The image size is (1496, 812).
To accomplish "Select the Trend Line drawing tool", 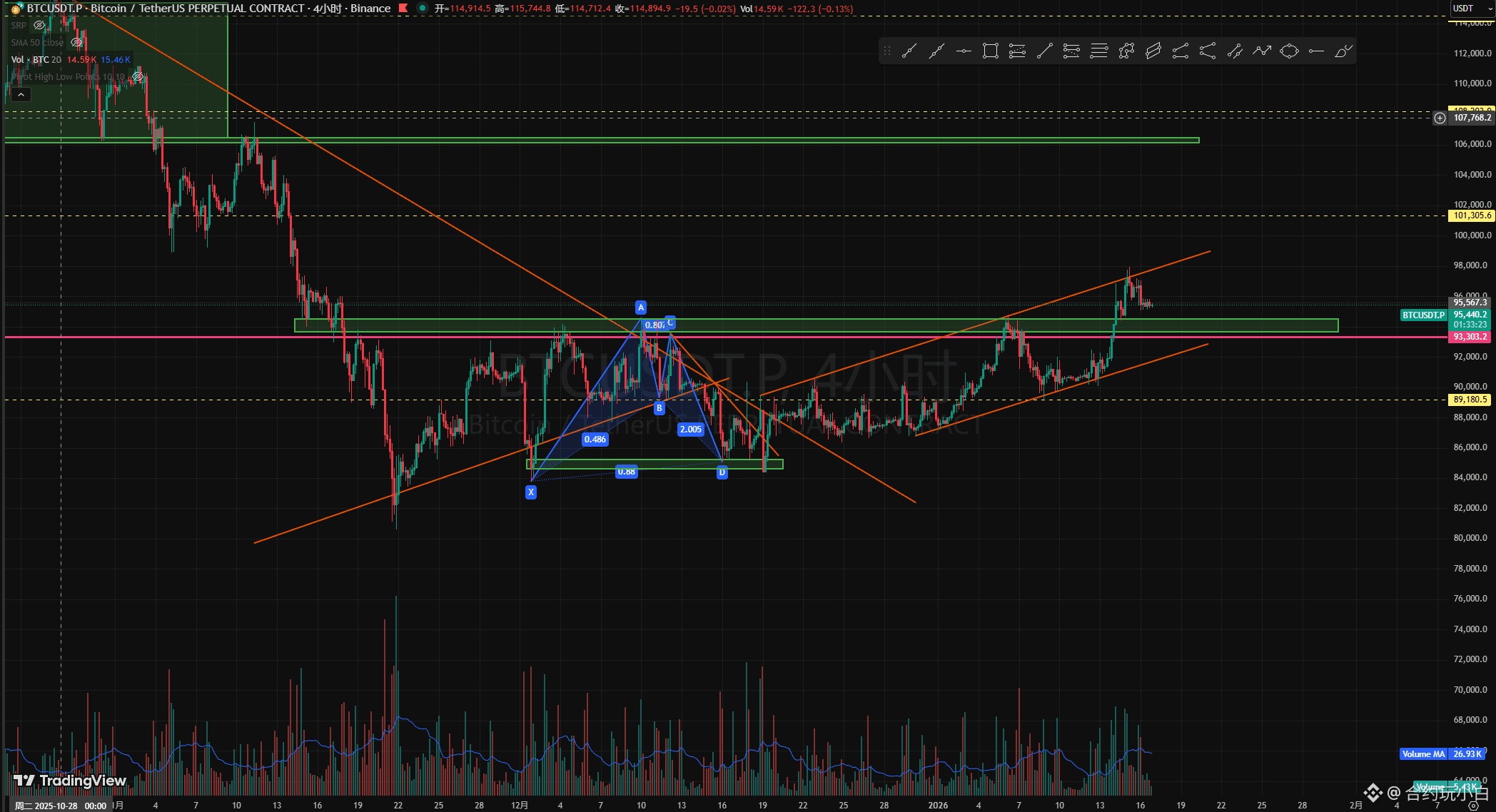I will coord(909,51).
